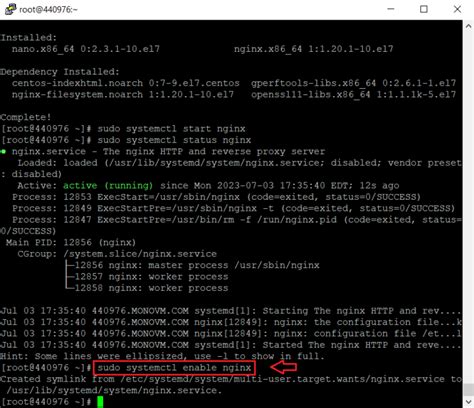
Task: Click the 'Hint: Some lines were ellipsized' line
Action: [162, 356]
